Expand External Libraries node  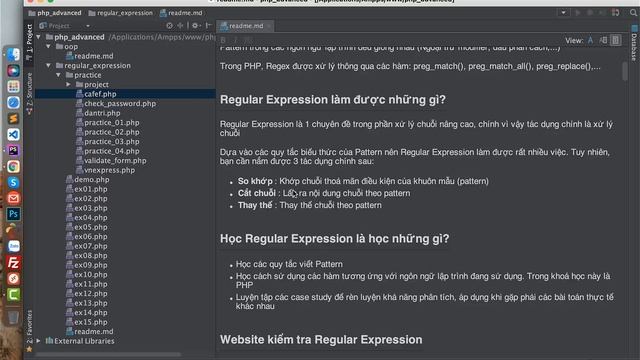click(x=39, y=341)
